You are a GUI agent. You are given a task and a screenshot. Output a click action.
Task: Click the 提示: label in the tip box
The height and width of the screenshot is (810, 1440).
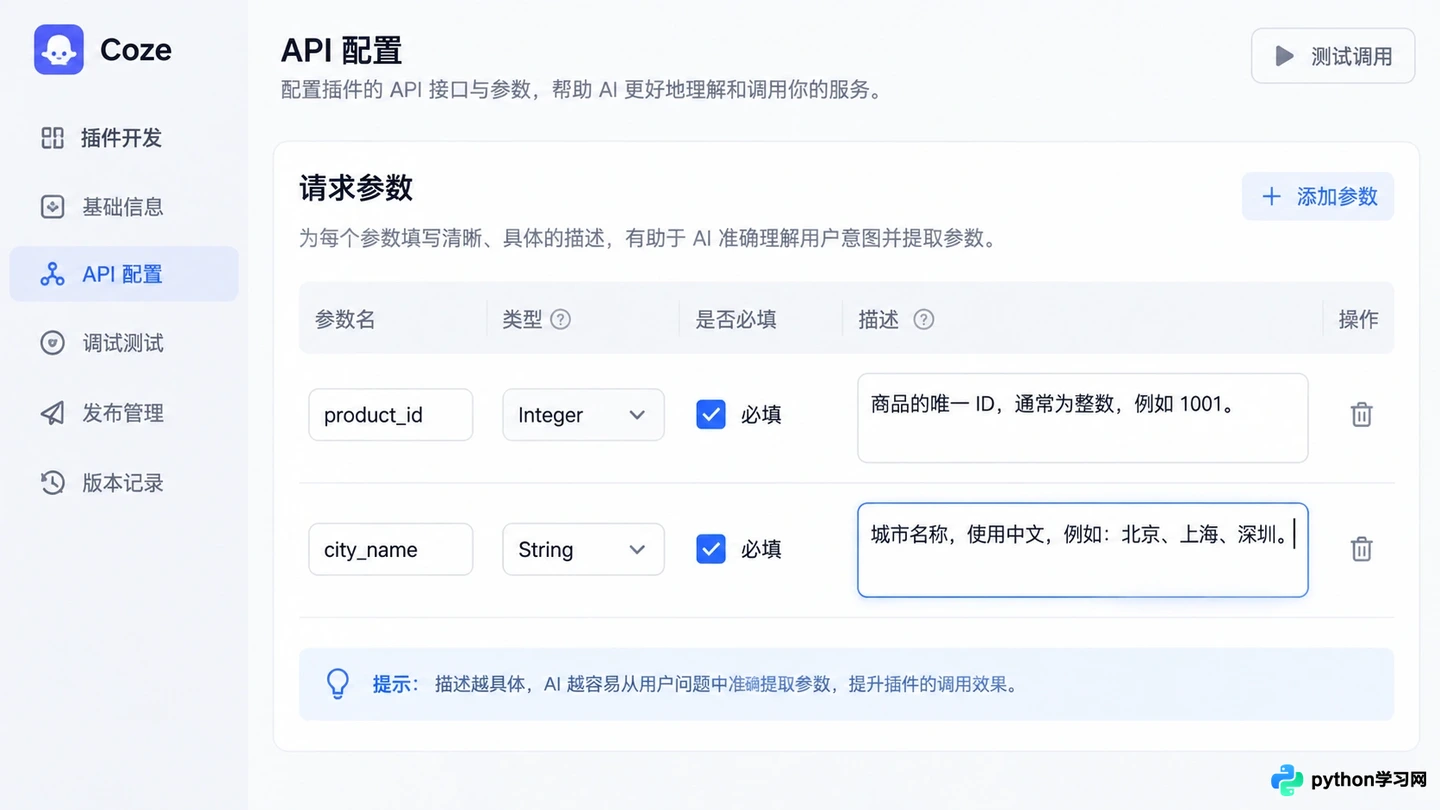(x=396, y=685)
